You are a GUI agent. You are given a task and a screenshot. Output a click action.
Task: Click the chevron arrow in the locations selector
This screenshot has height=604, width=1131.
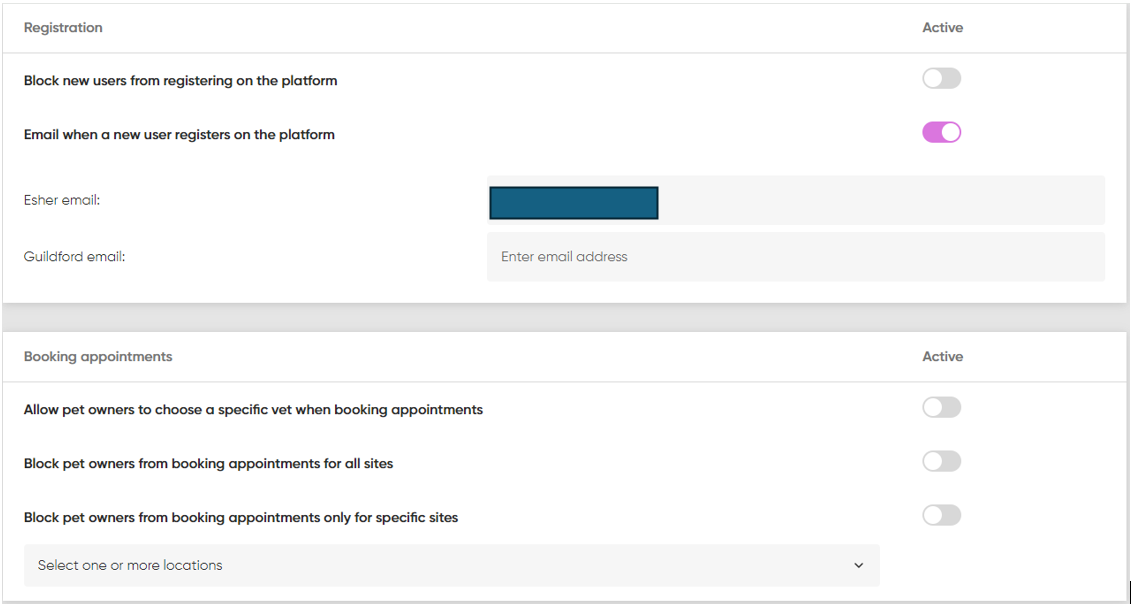(x=858, y=566)
